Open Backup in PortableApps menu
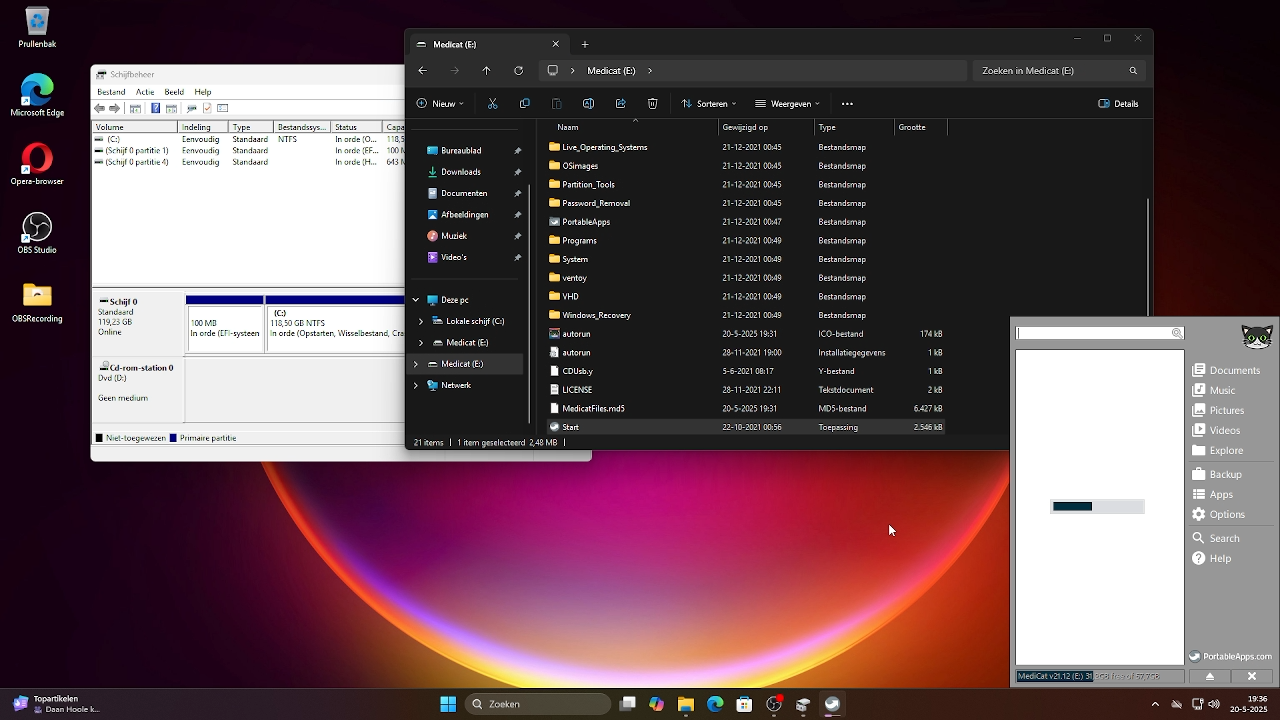 [1216, 474]
